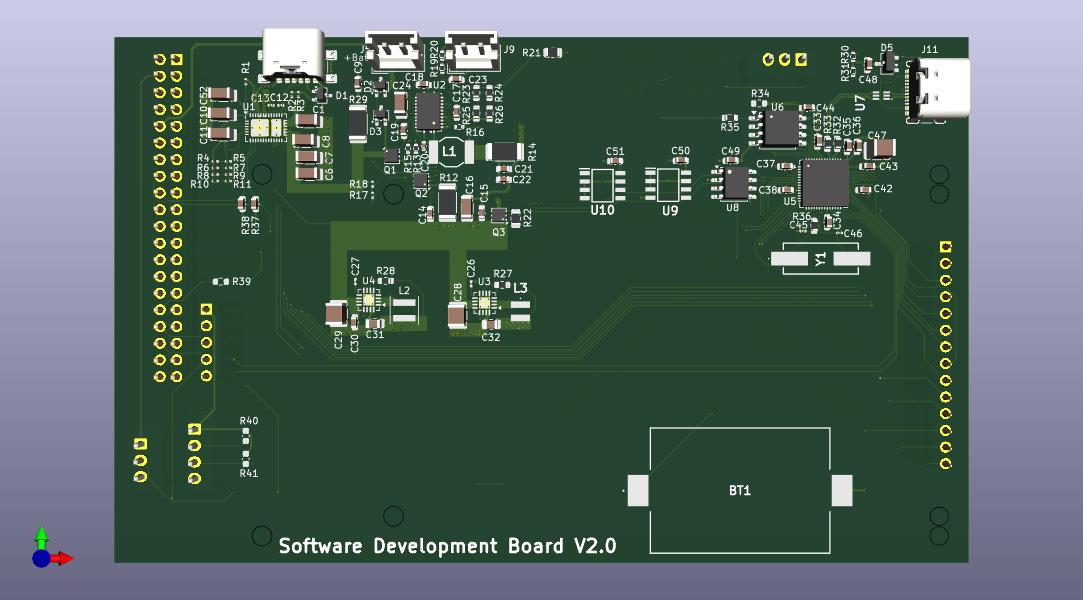Click the R22 resistor
Viewport: 1083px width, 600px height.
[515, 218]
